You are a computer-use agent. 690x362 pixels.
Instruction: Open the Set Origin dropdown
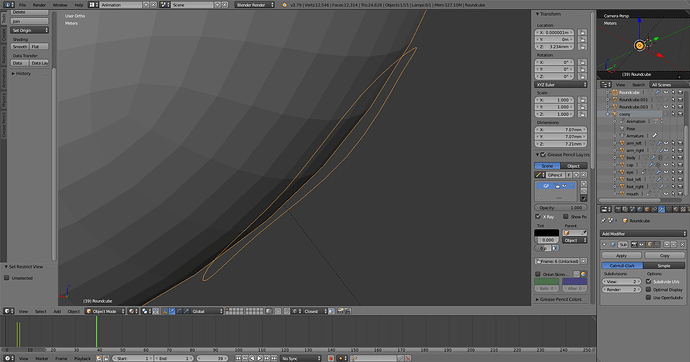pyautogui.click(x=29, y=30)
